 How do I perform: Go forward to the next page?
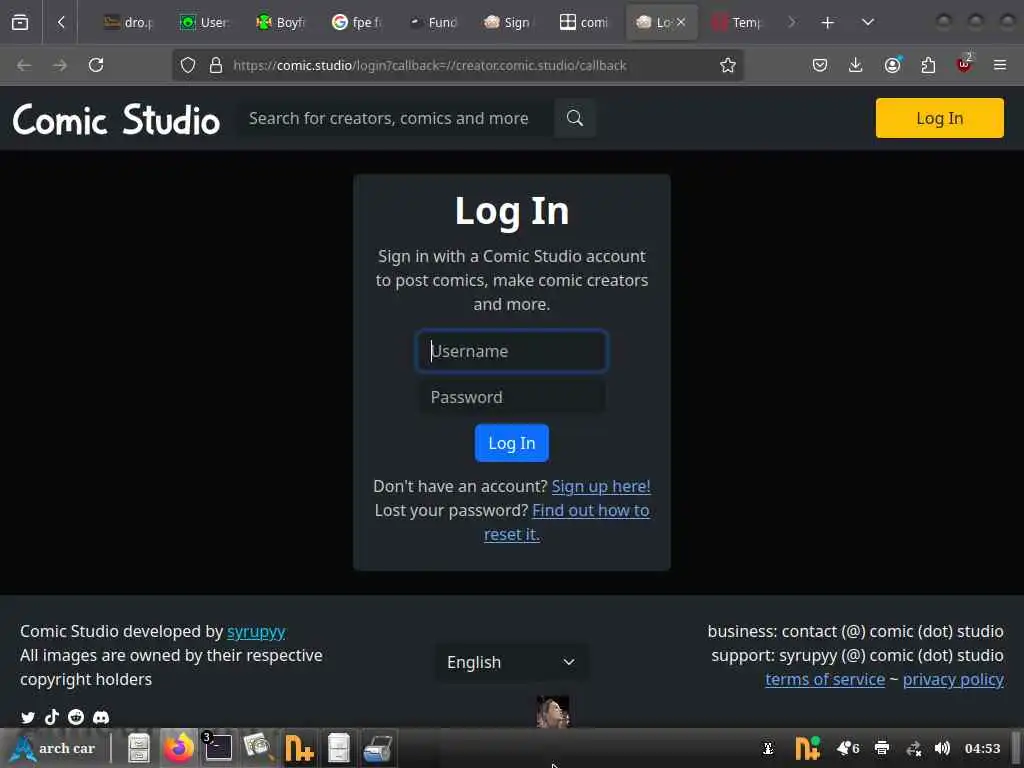[x=60, y=65]
